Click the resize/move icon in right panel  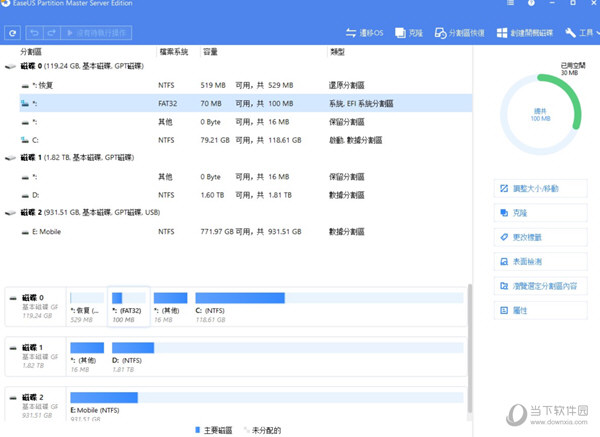pos(504,188)
